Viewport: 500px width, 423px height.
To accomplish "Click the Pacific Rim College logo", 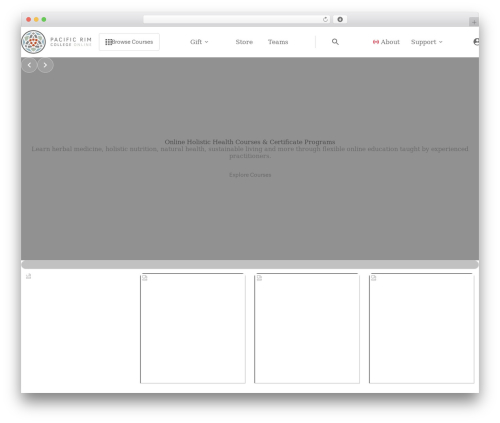I will pyautogui.click(x=56, y=42).
